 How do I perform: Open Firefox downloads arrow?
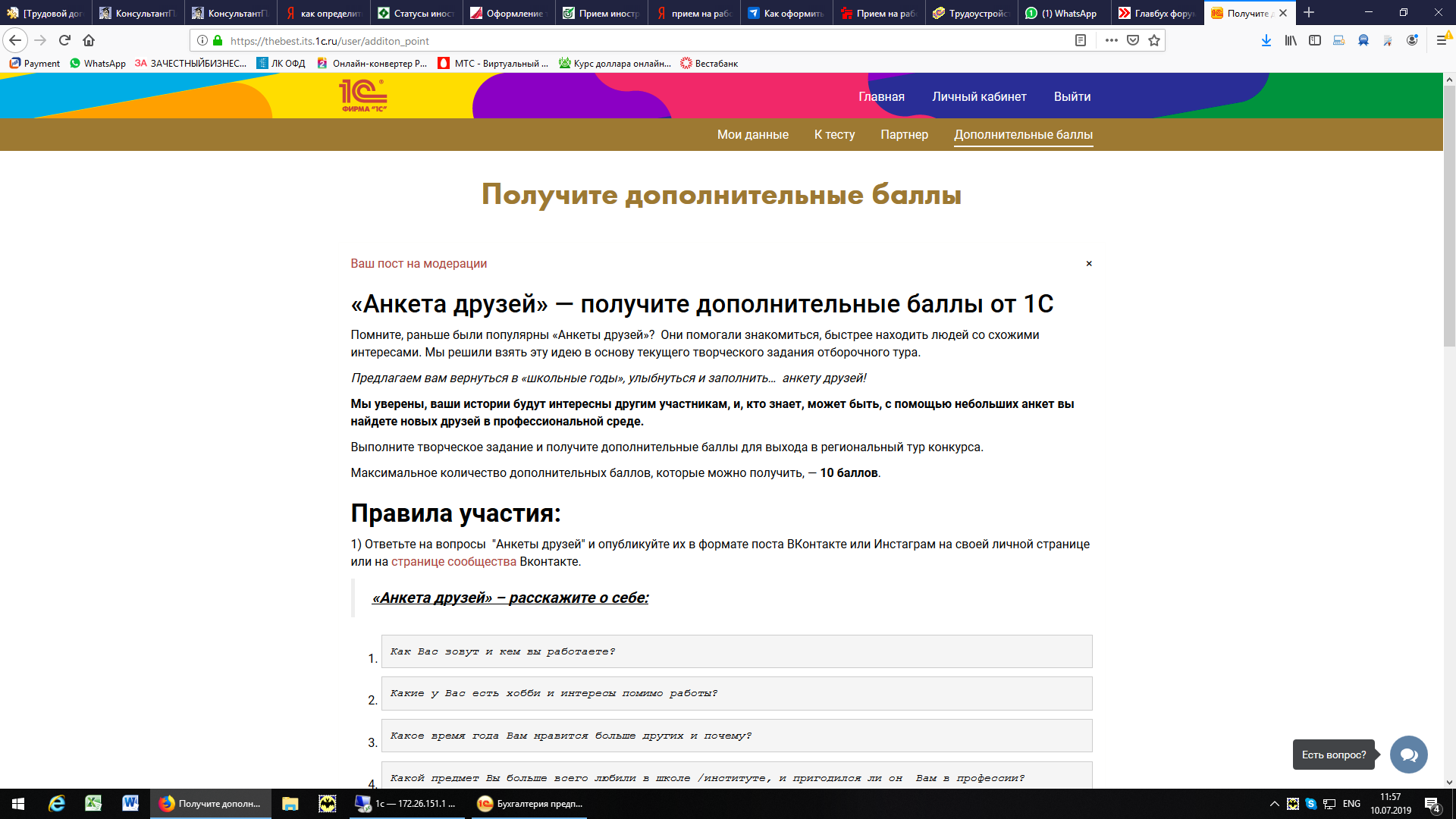coord(1266,41)
